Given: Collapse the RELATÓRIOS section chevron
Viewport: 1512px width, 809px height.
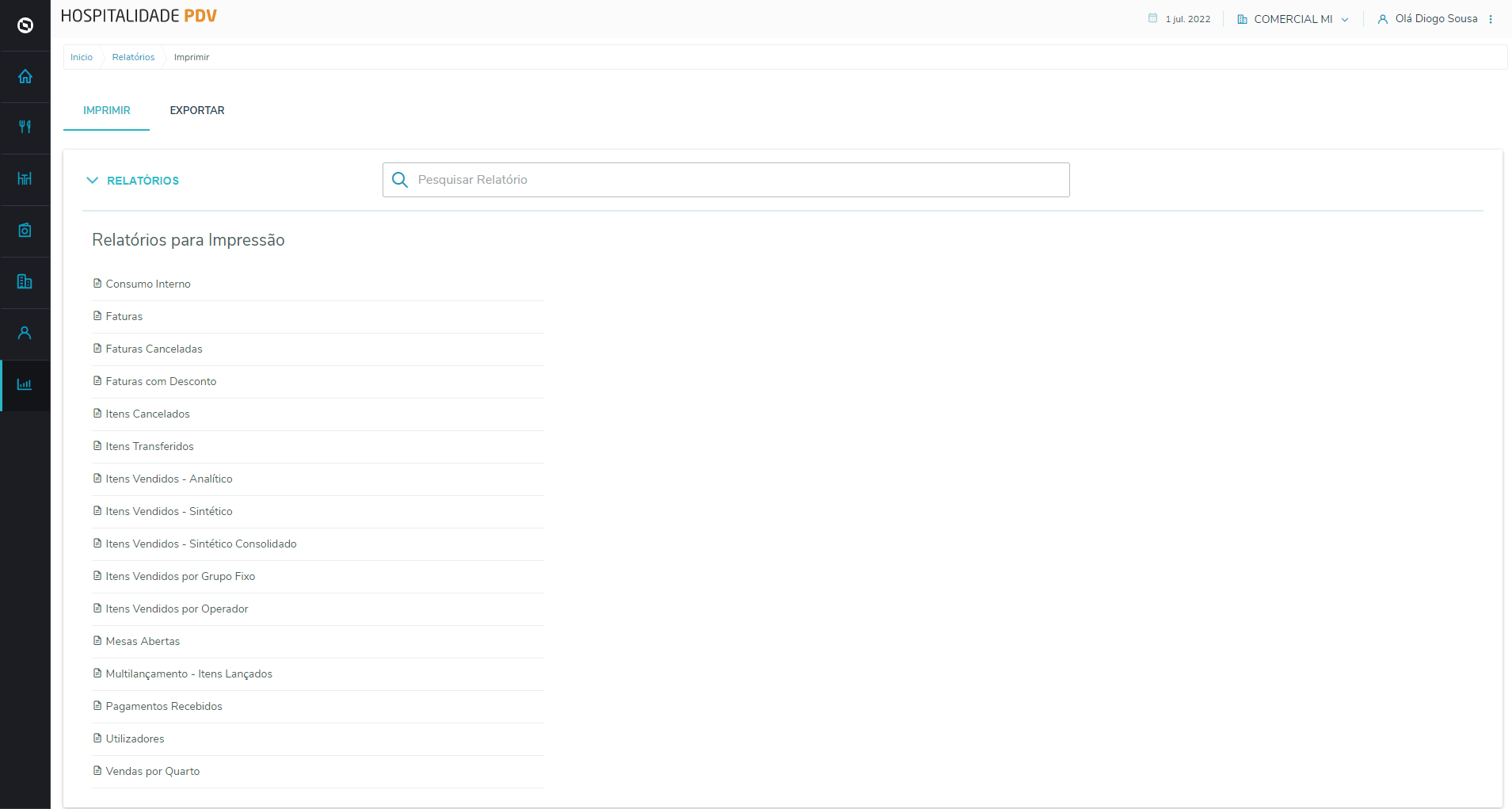Looking at the screenshot, I should click(93, 181).
